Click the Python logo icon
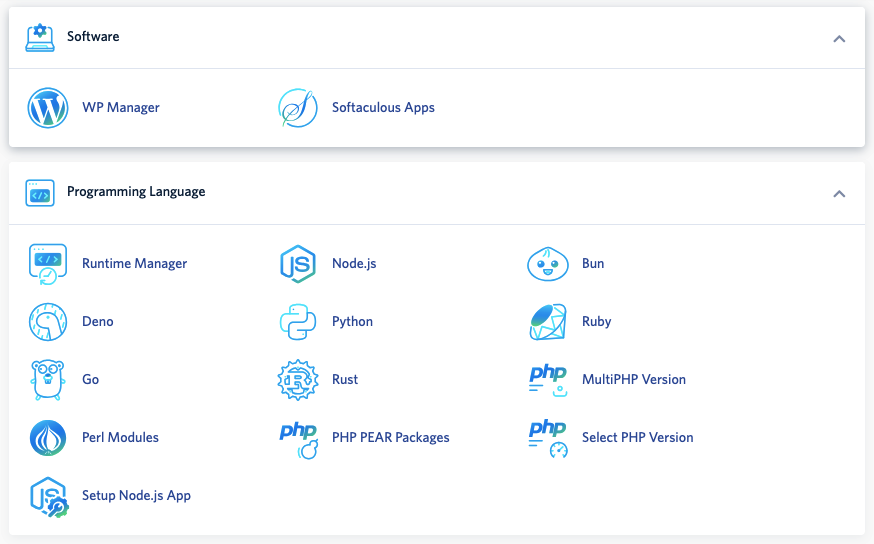Image resolution: width=874 pixels, height=544 pixels. point(298,322)
